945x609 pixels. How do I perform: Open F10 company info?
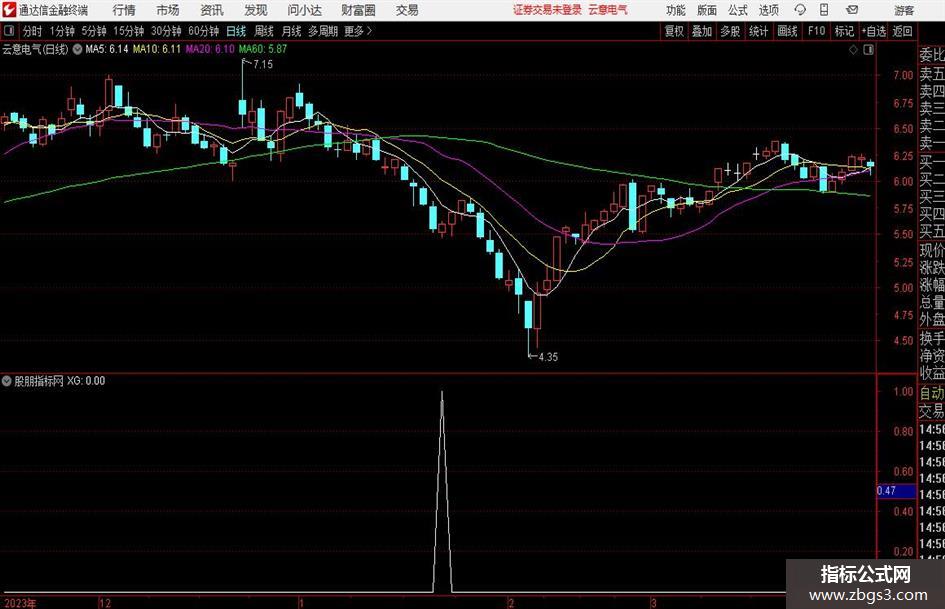[816, 31]
